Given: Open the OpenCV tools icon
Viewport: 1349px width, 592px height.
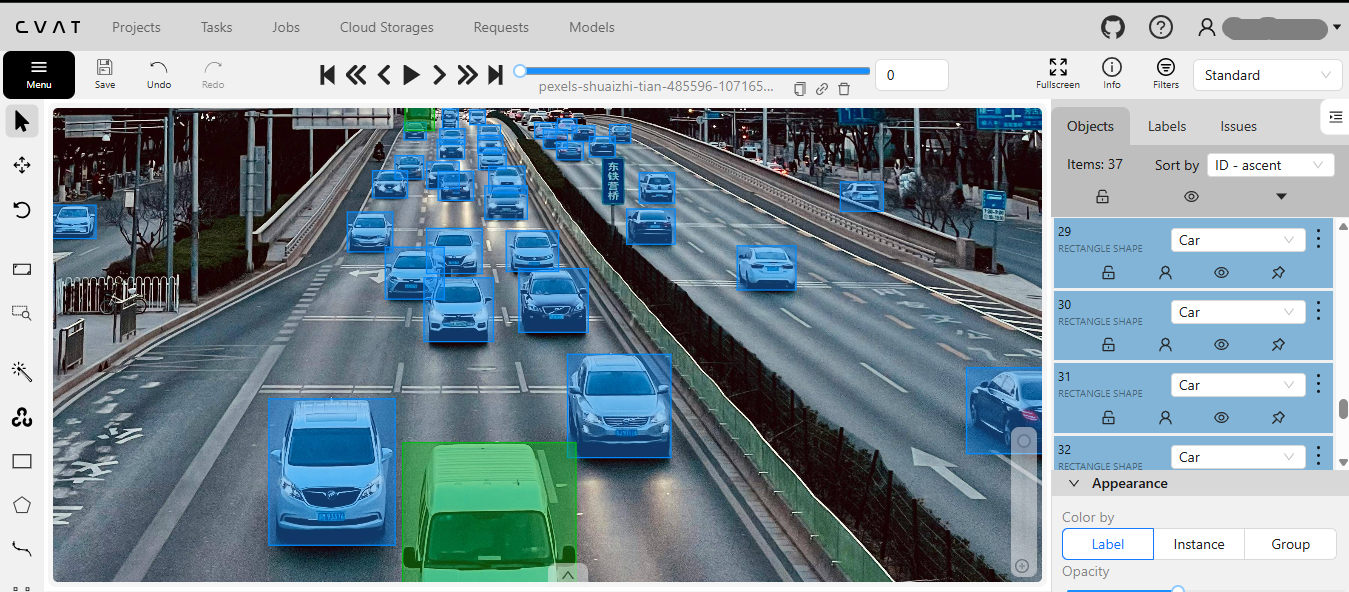Looking at the screenshot, I should (22, 417).
